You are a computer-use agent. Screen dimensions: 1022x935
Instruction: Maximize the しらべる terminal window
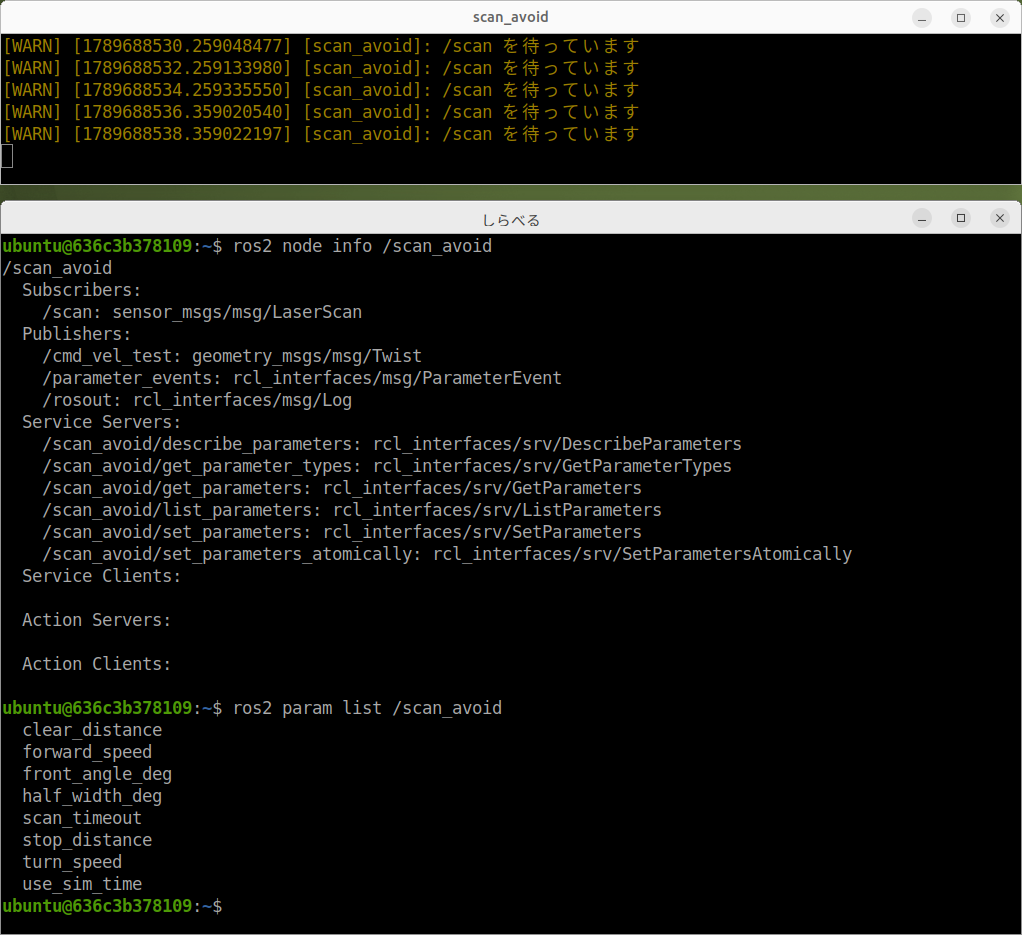[x=961, y=218]
